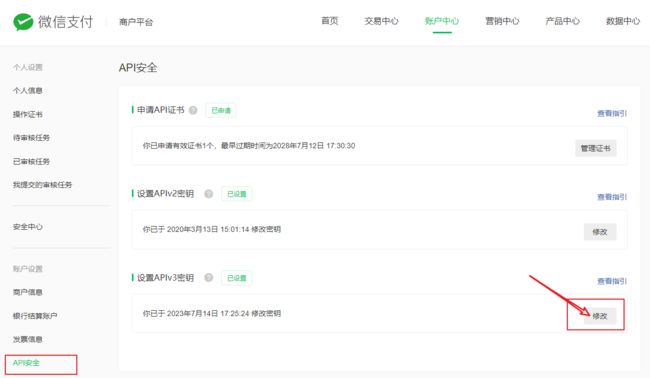The height and width of the screenshot is (378, 650).
Task: Click the WeChat Pay logo icon
Action: pos(23,22)
